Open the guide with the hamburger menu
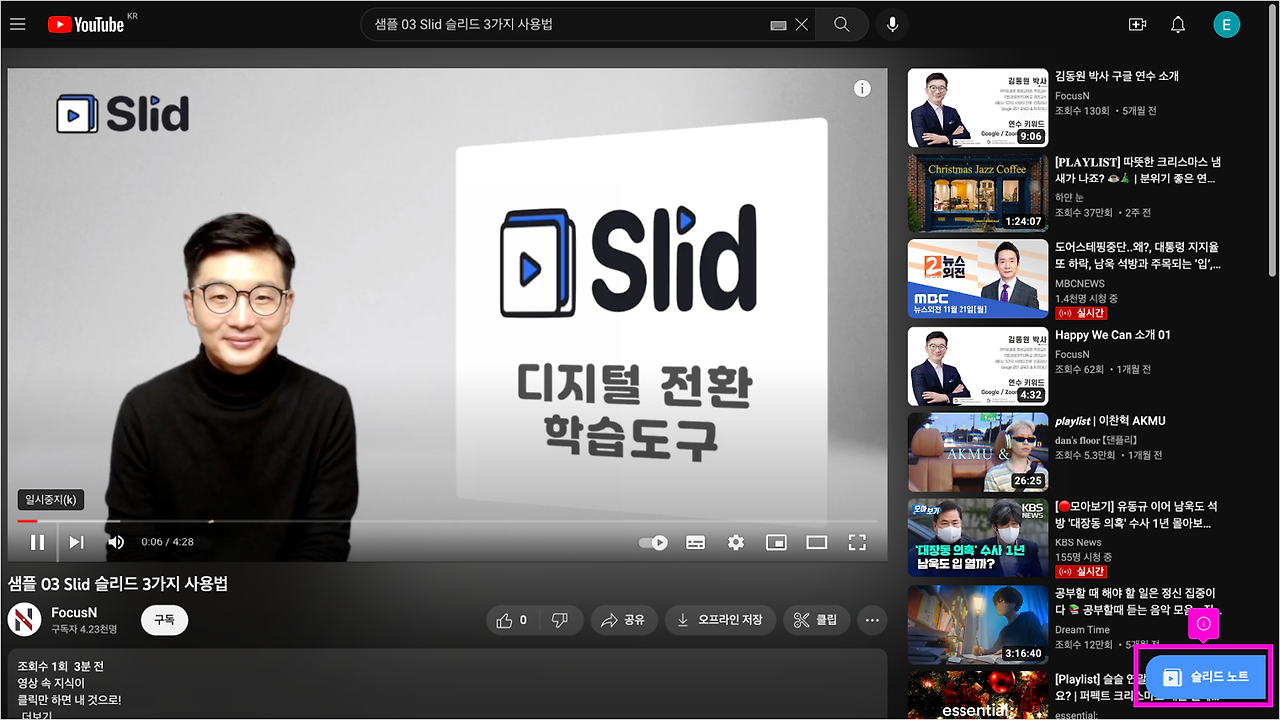1280x720 pixels. point(18,24)
